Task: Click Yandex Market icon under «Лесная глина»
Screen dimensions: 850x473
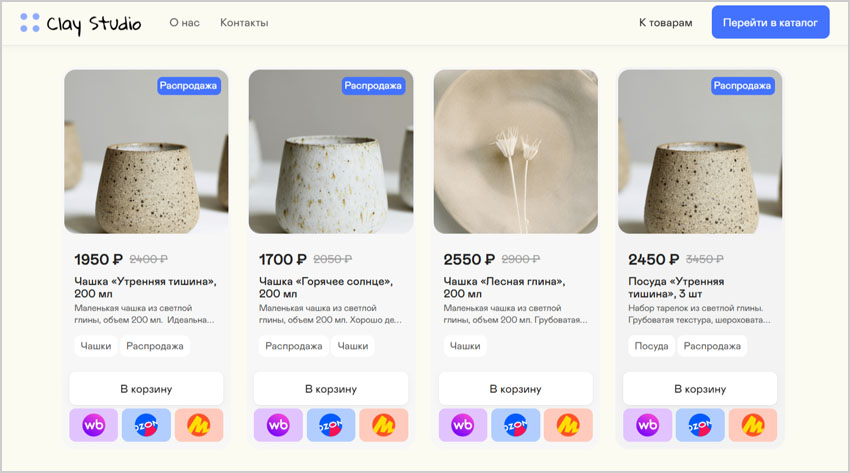Action: pos(568,425)
